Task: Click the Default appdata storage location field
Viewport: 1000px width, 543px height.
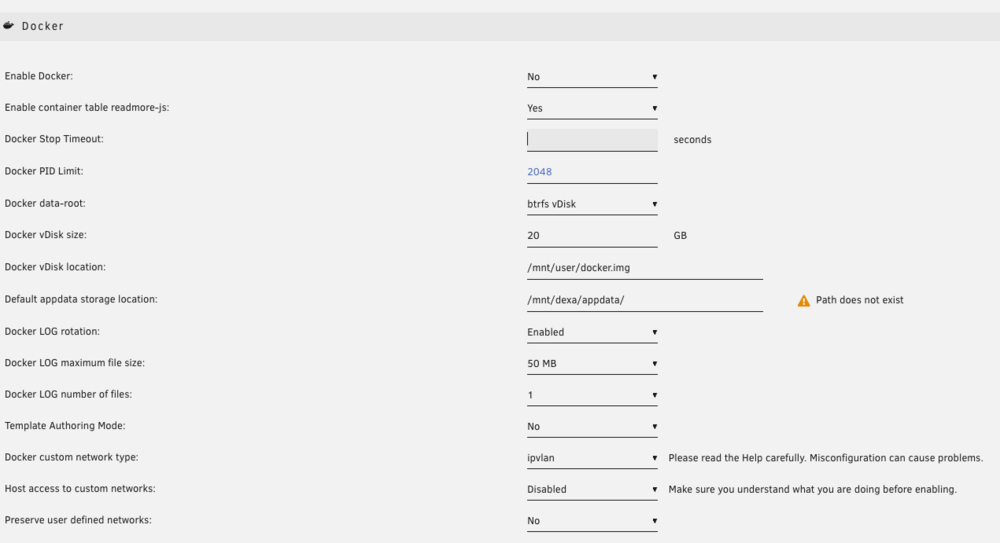Action: tap(645, 300)
